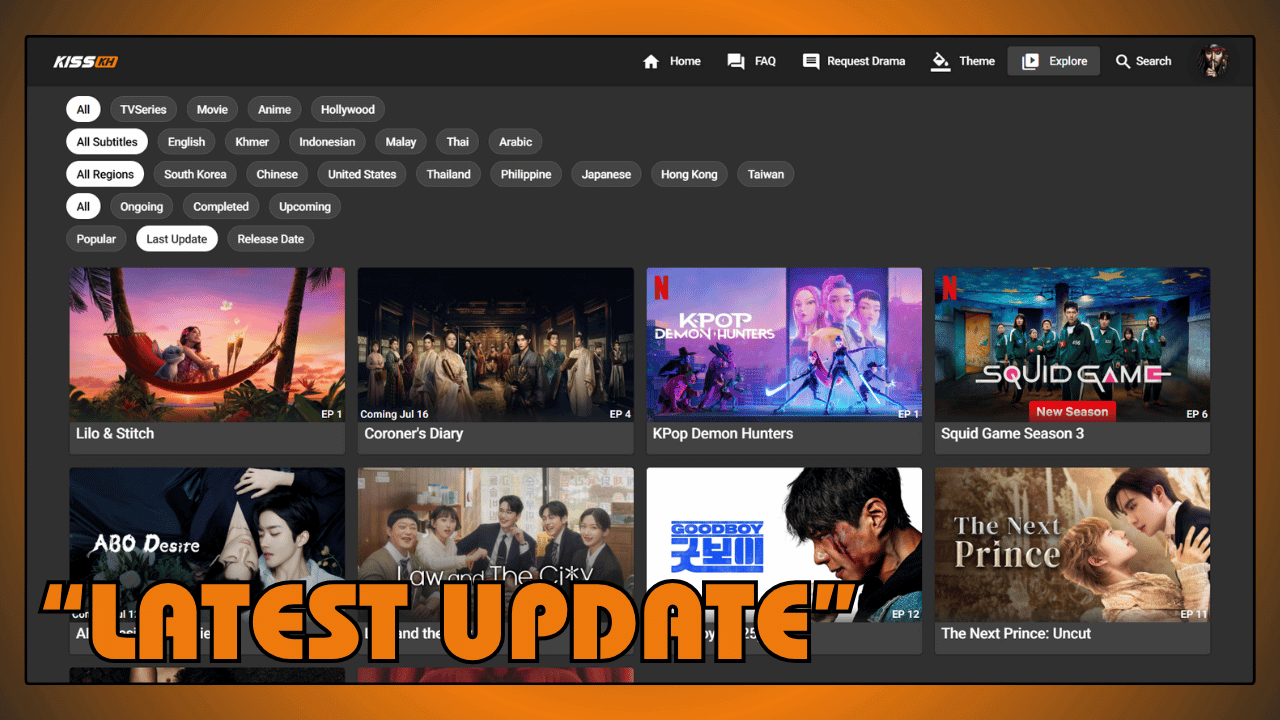Screen dimensions: 1280x720
Task: Open the FAQ chat bubble icon
Action: pyautogui.click(x=736, y=62)
